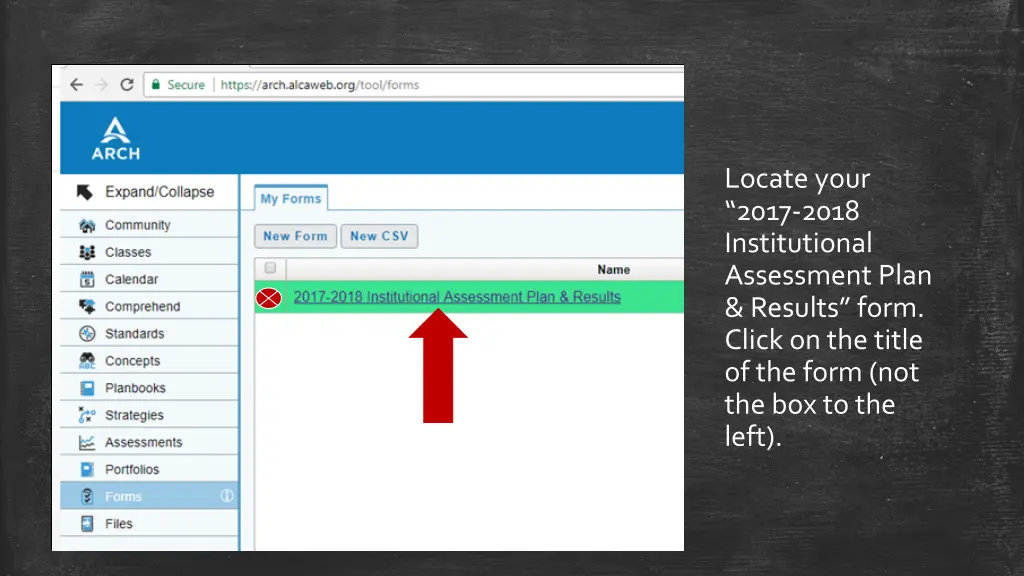Click the New Form button
Viewport: 1024px width, 576px height.
pos(295,236)
